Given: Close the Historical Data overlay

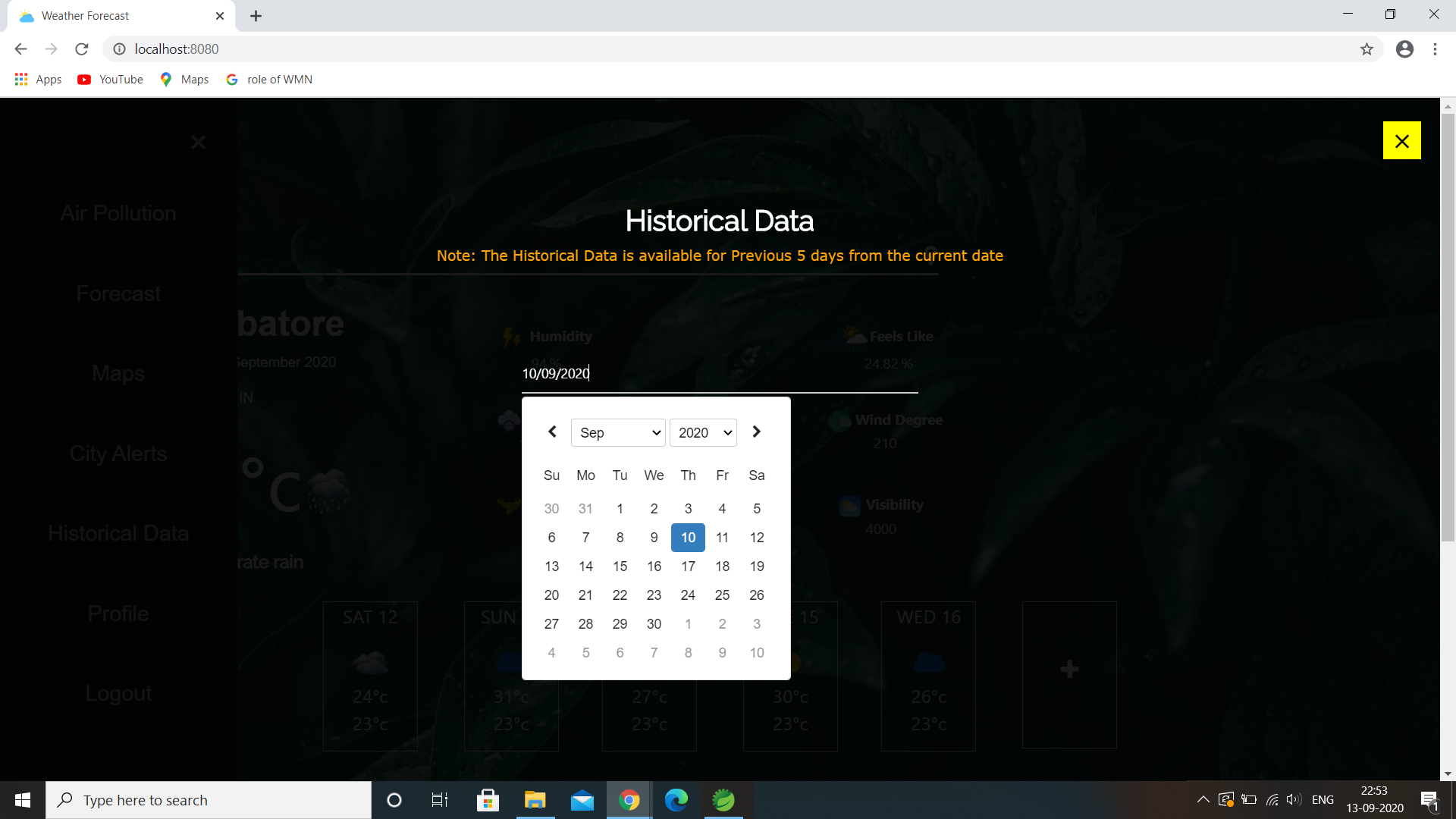Looking at the screenshot, I should pyautogui.click(x=1401, y=140).
